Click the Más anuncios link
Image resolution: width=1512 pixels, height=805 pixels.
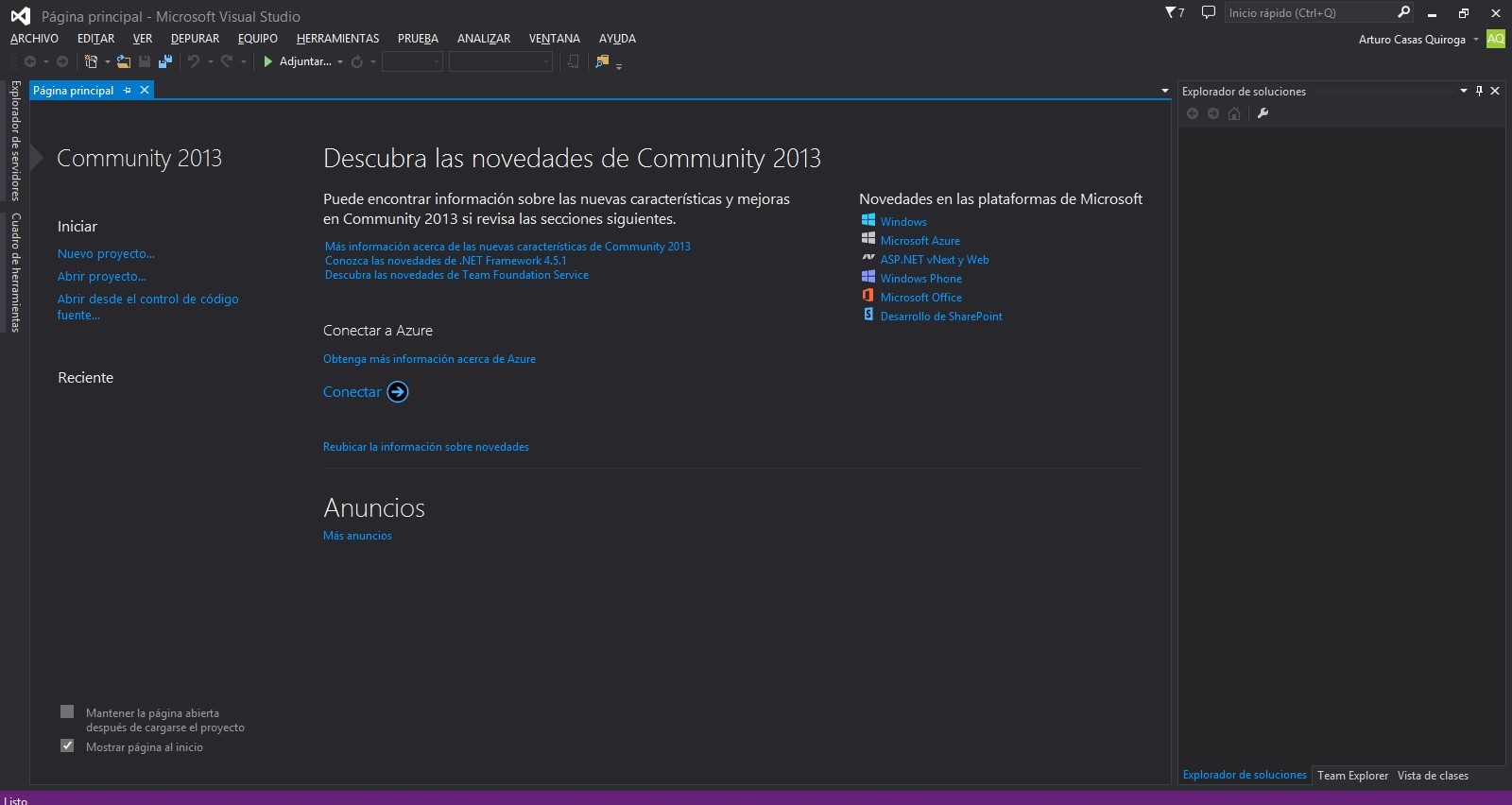pos(357,536)
